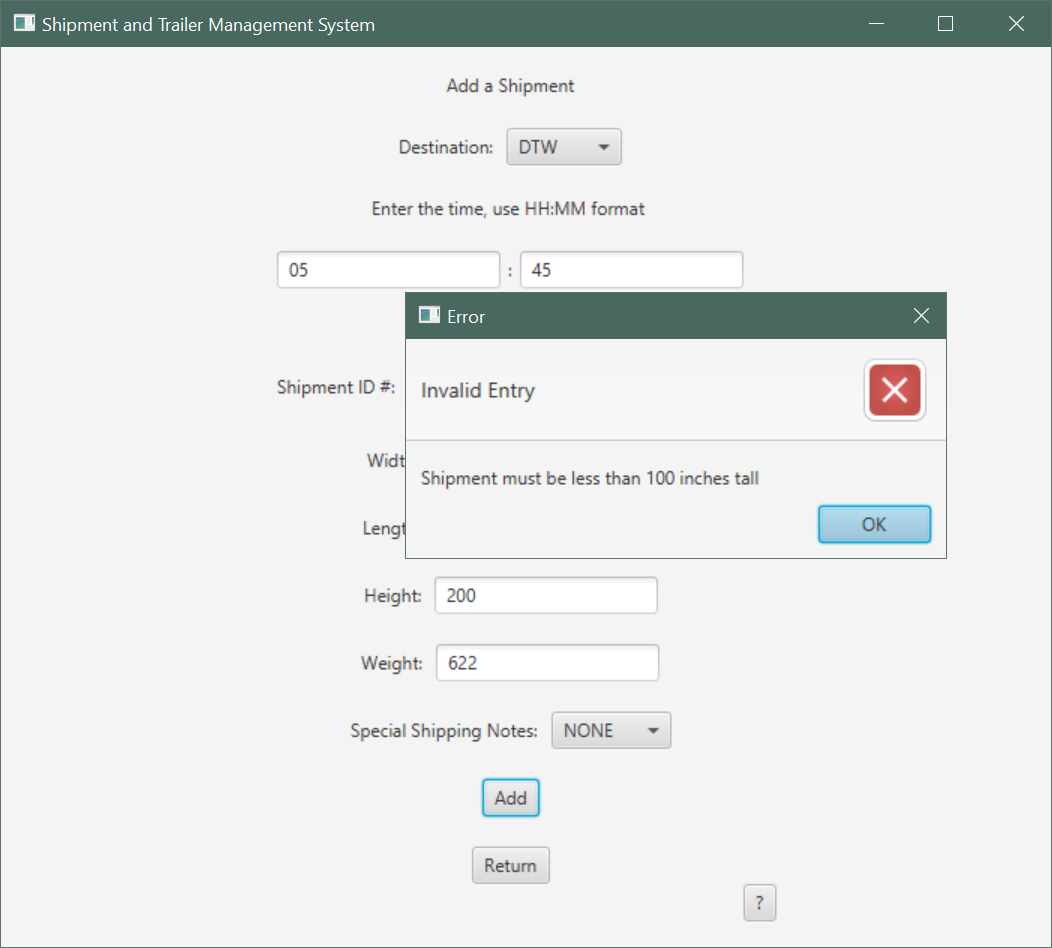Click the Invalid Entry message text
The height and width of the screenshot is (948, 1052).
tap(477, 390)
